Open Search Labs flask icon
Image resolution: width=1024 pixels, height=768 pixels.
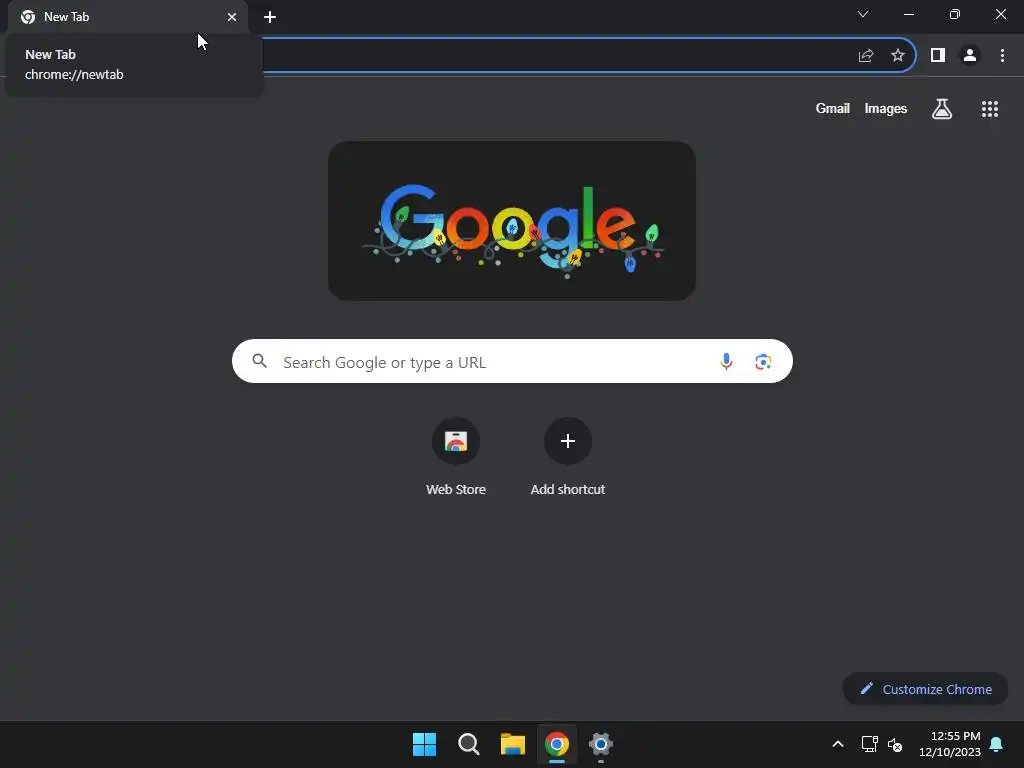[942, 109]
